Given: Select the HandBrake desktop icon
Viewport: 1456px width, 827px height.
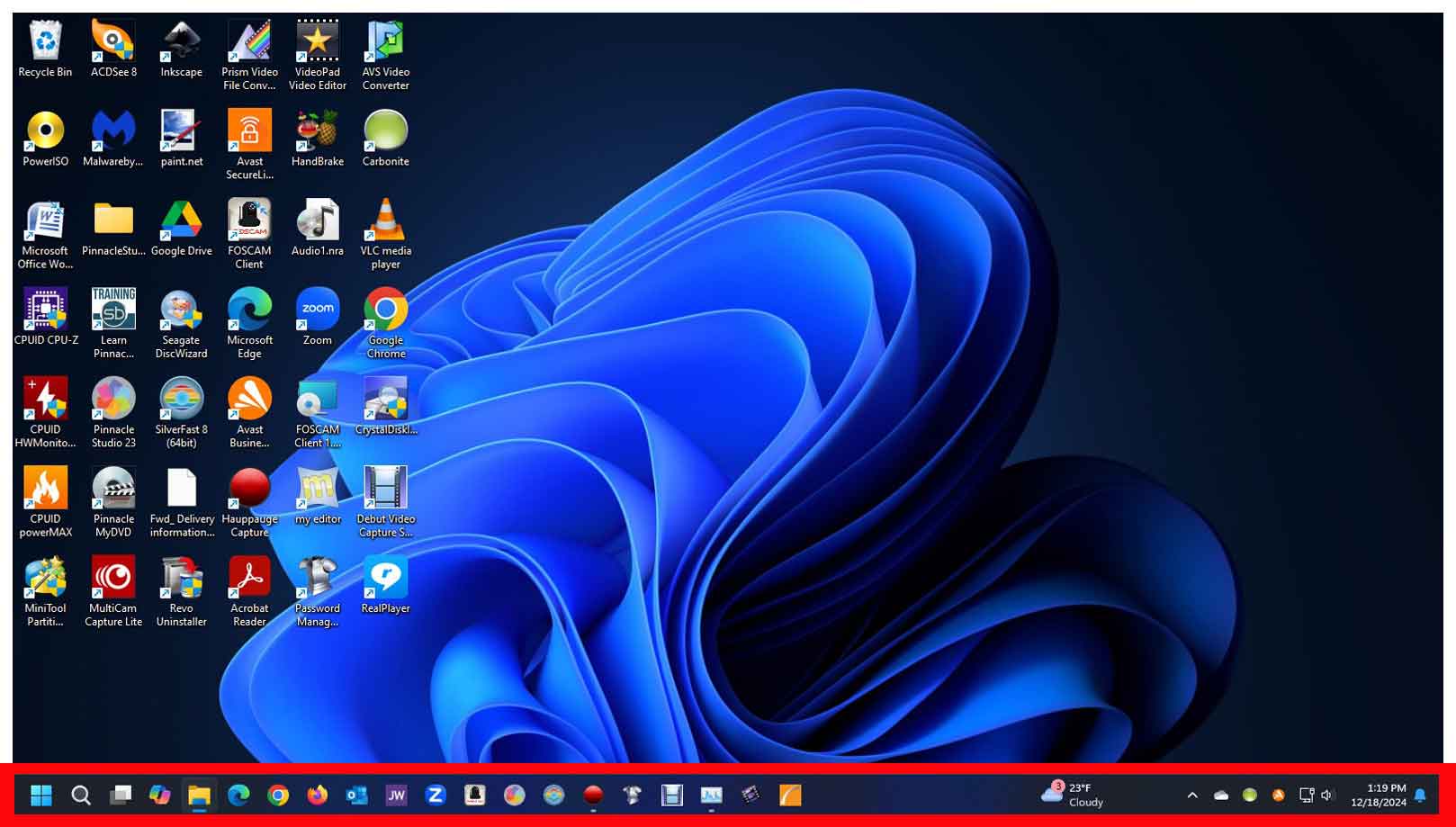Looking at the screenshot, I should pyautogui.click(x=318, y=139).
